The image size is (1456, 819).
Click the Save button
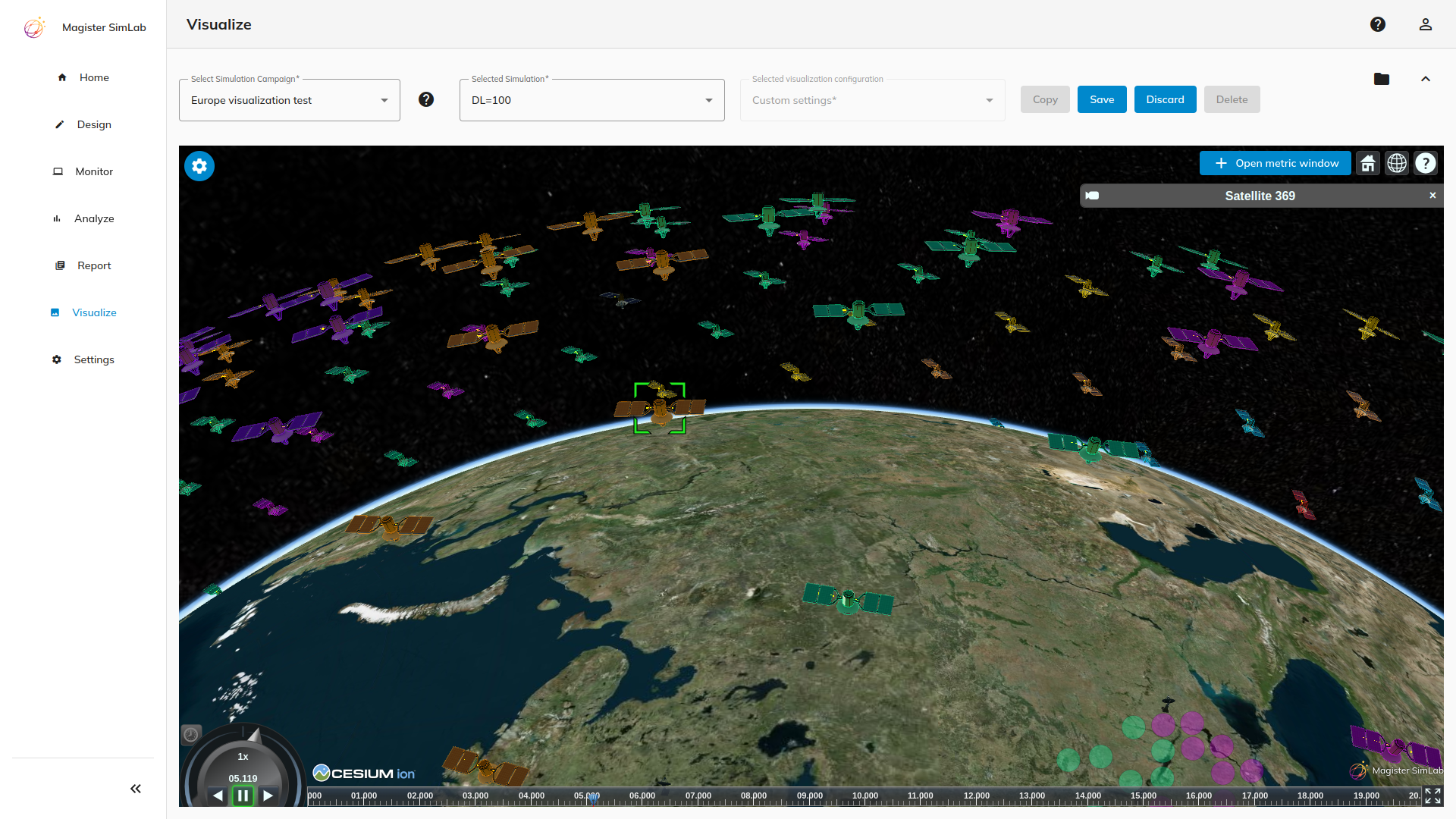coord(1102,99)
